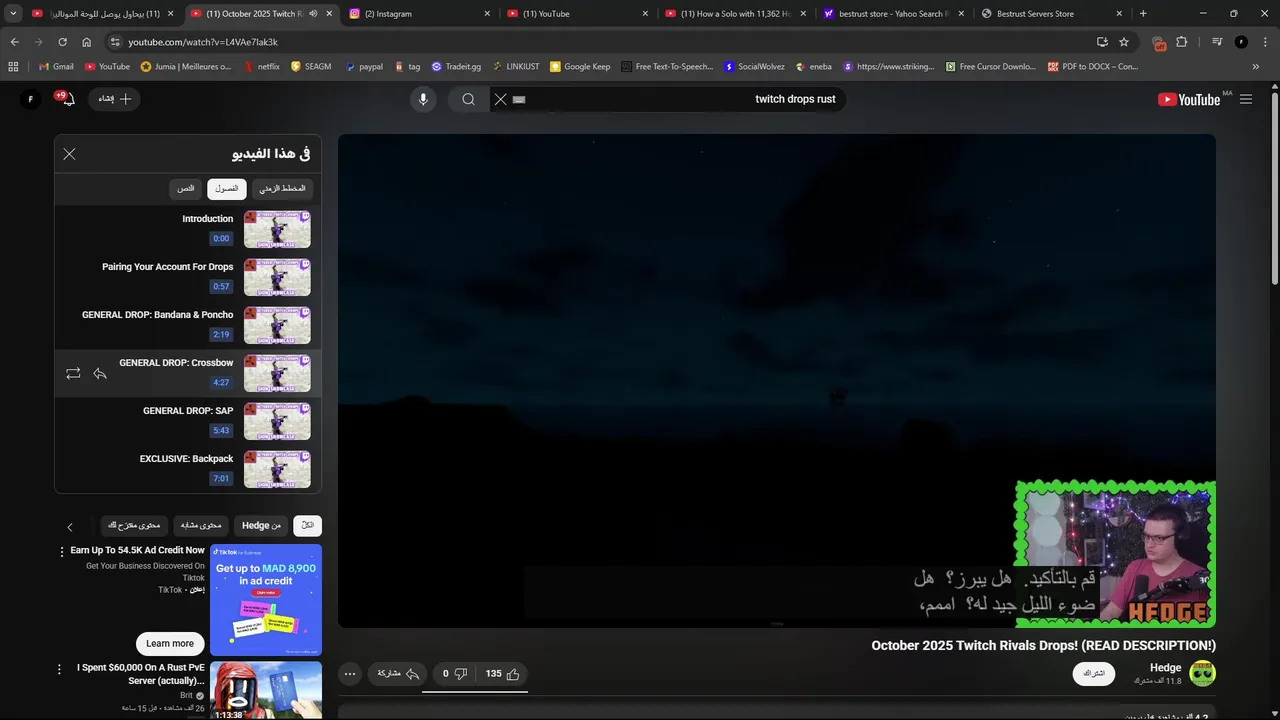This screenshot has height=720, width=1280.
Task: Open the apps grid in bookmarks bar
Action: pos(13,67)
